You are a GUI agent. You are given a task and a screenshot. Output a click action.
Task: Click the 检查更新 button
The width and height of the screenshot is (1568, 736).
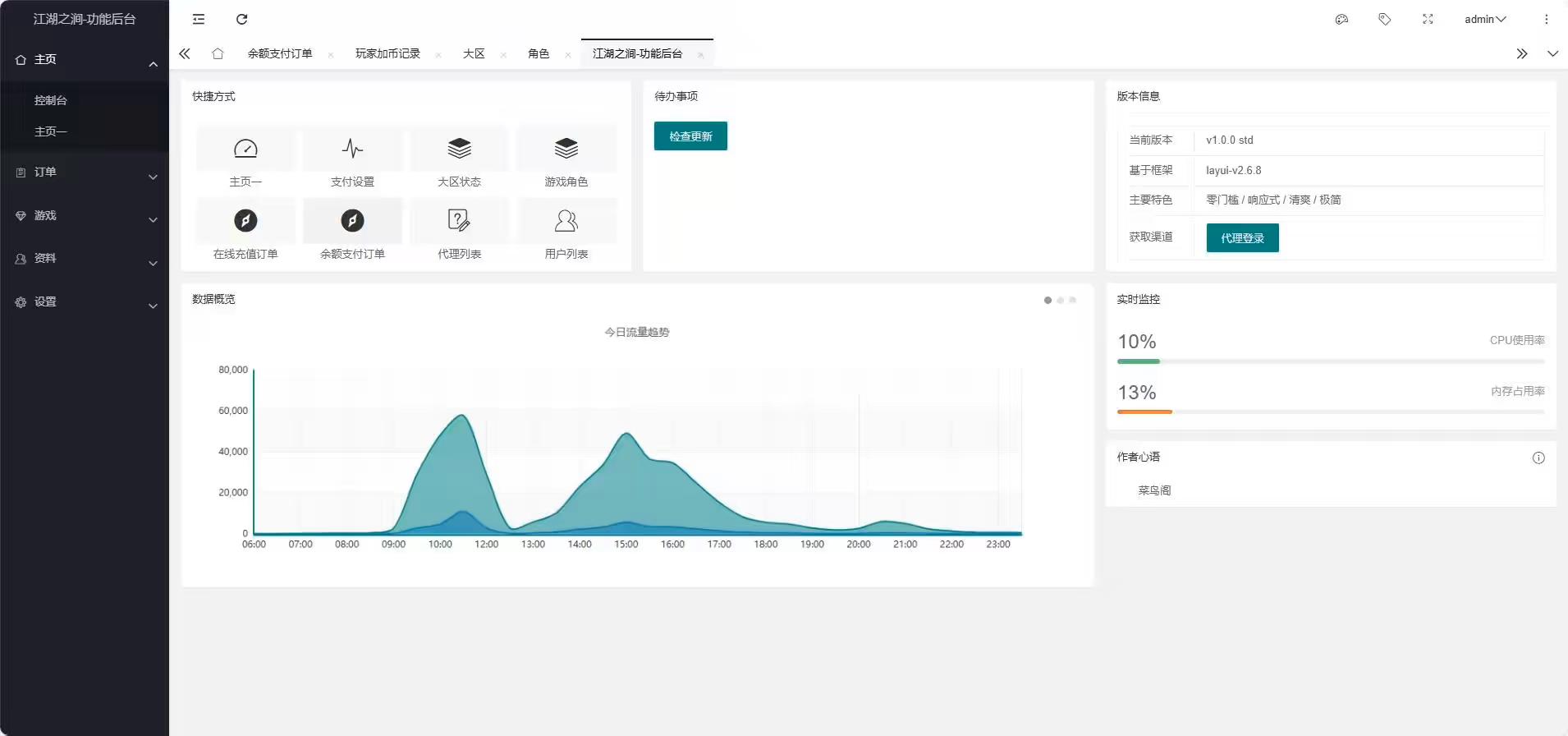coord(690,136)
